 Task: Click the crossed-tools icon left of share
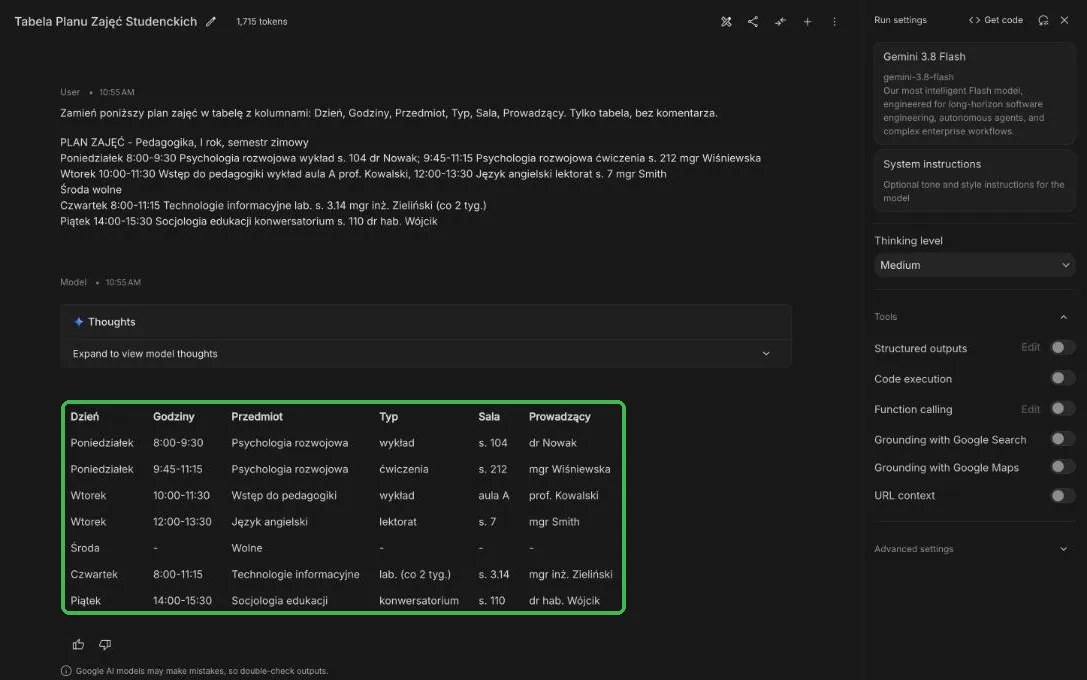click(726, 21)
